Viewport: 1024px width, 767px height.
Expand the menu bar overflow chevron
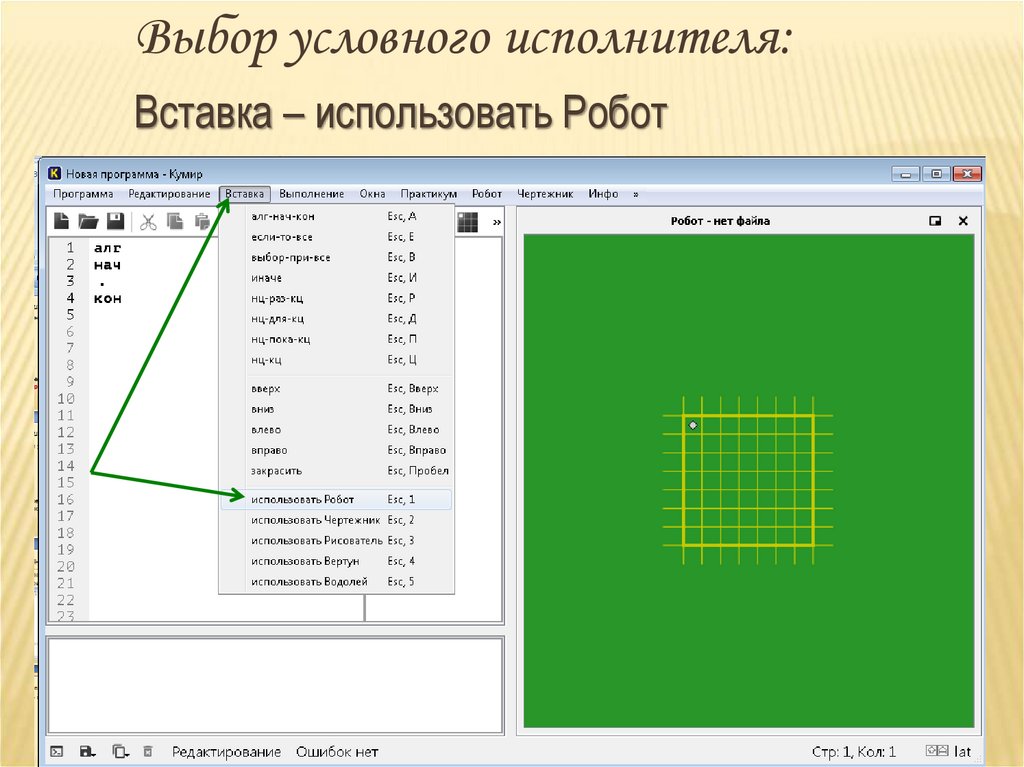tap(635, 194)
